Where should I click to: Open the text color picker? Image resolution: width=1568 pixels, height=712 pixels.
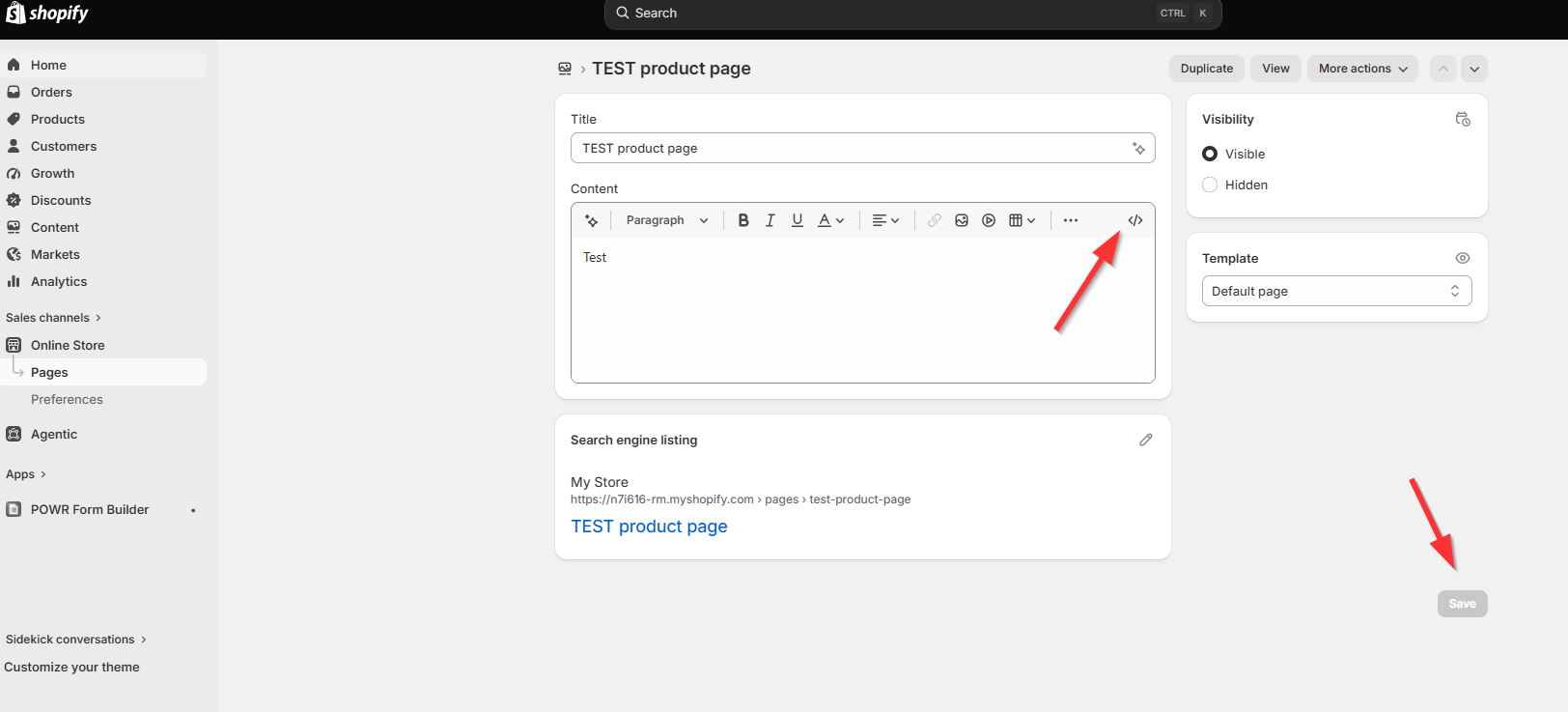click(831, 220)
